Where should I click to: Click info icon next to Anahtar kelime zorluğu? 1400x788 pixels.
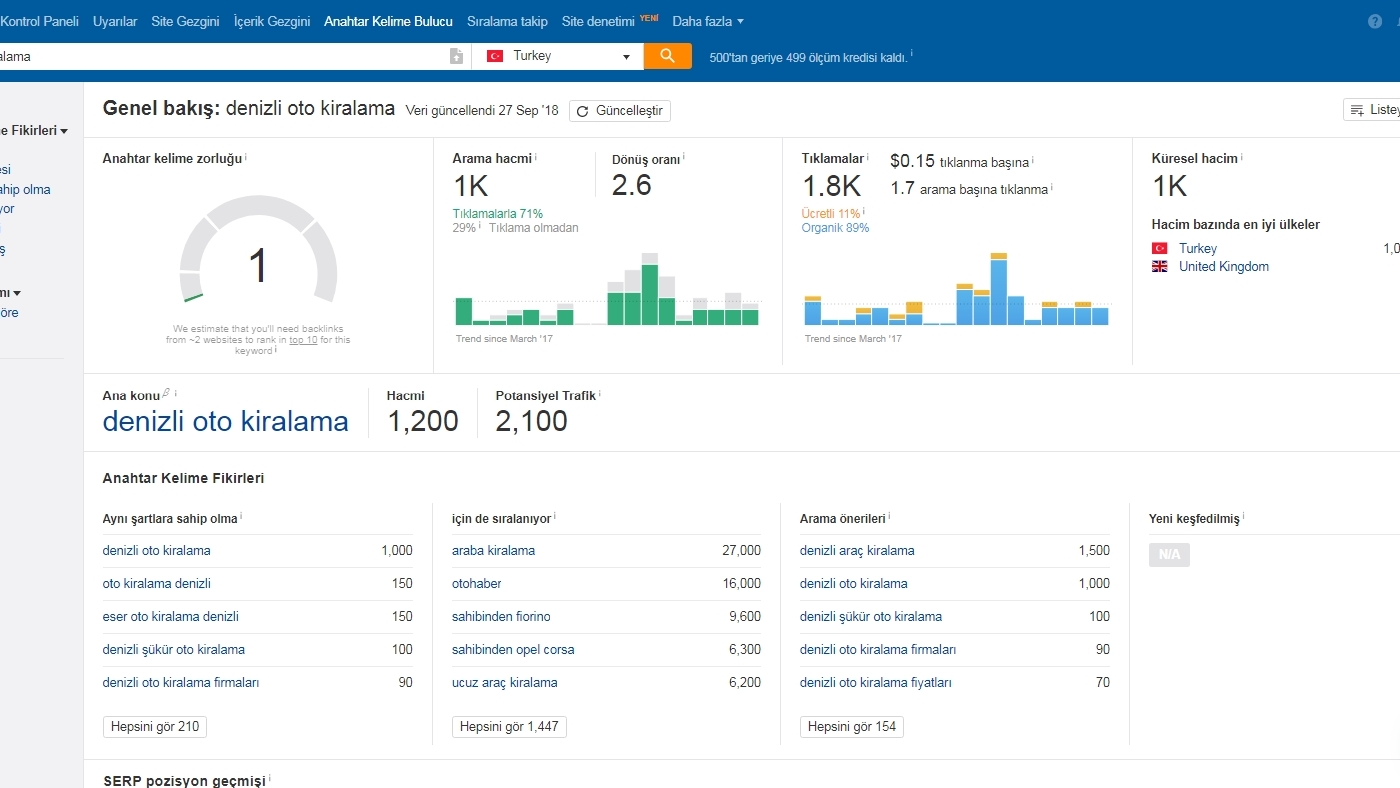[x=246, y=157]
